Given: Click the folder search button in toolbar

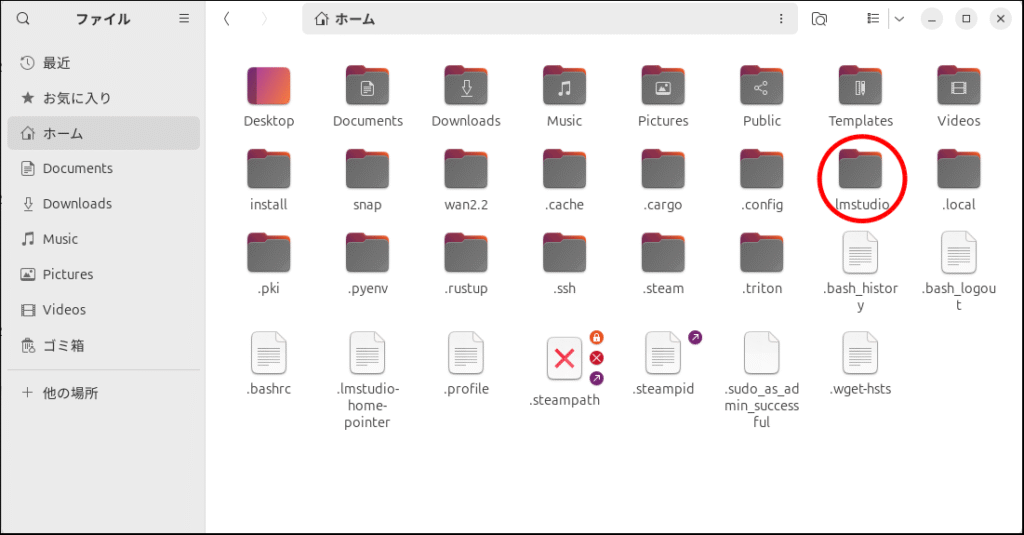Looking at the screenshot, I should coord(819,18).
